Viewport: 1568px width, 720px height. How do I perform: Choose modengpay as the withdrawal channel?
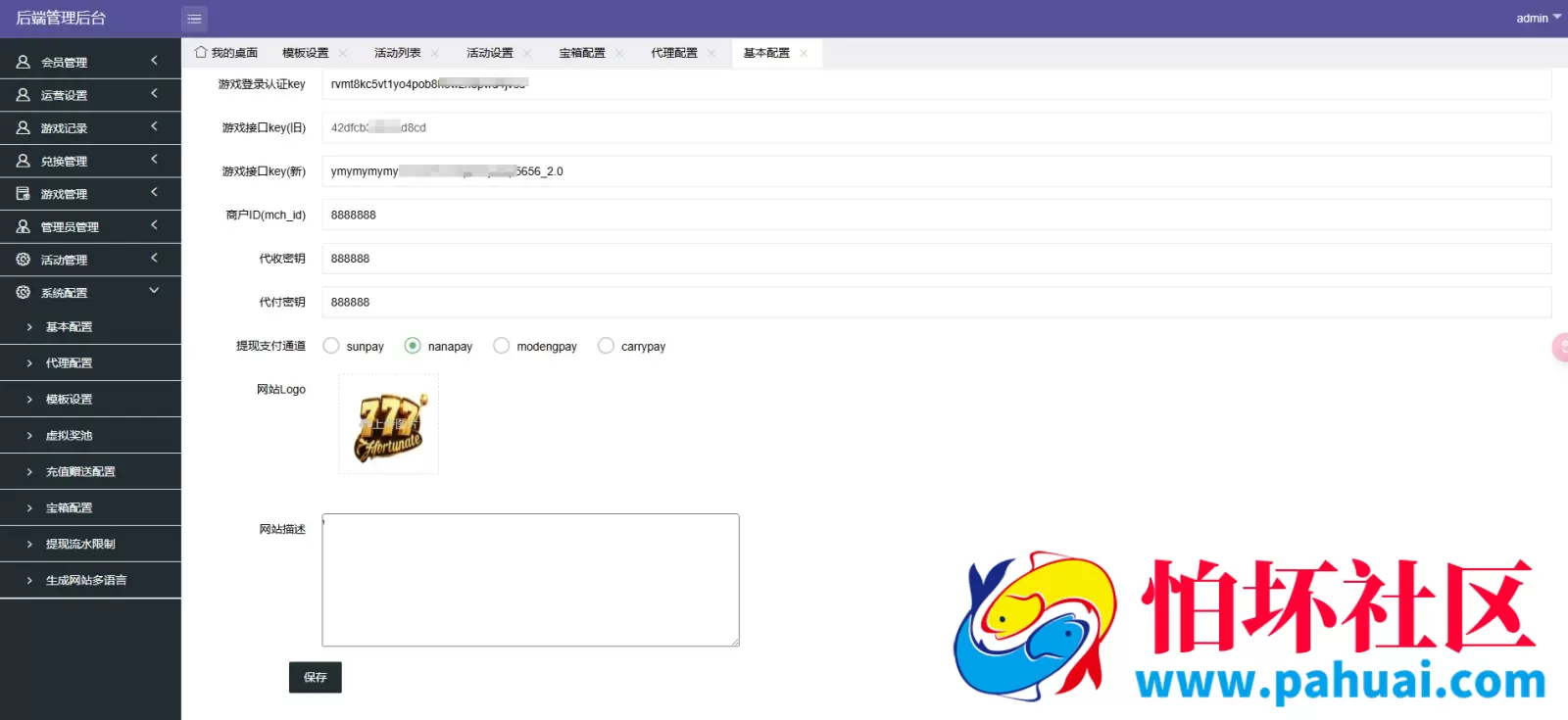pyautogui.click(x=502, y=346)
